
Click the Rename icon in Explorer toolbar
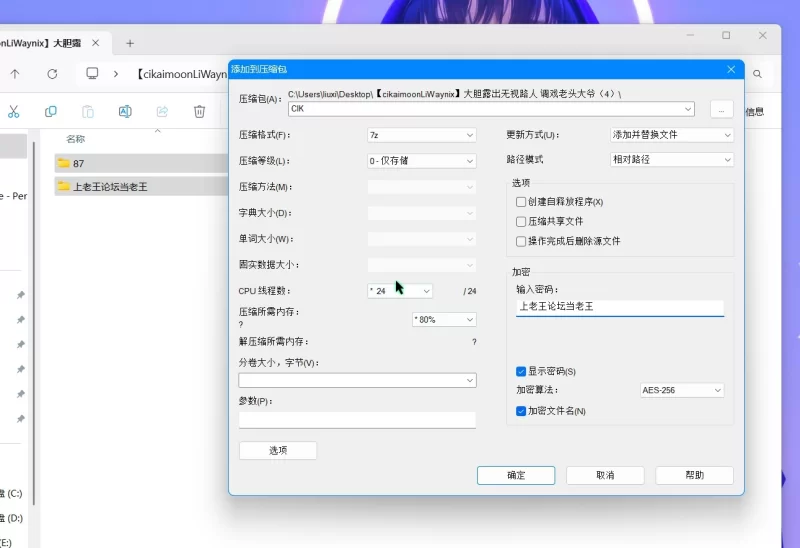coord(125,111)
